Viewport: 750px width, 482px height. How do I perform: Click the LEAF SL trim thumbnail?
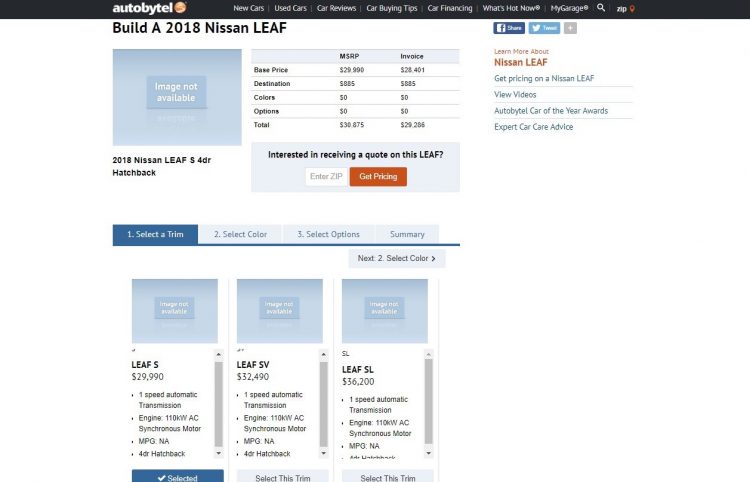tap(385, 311)
